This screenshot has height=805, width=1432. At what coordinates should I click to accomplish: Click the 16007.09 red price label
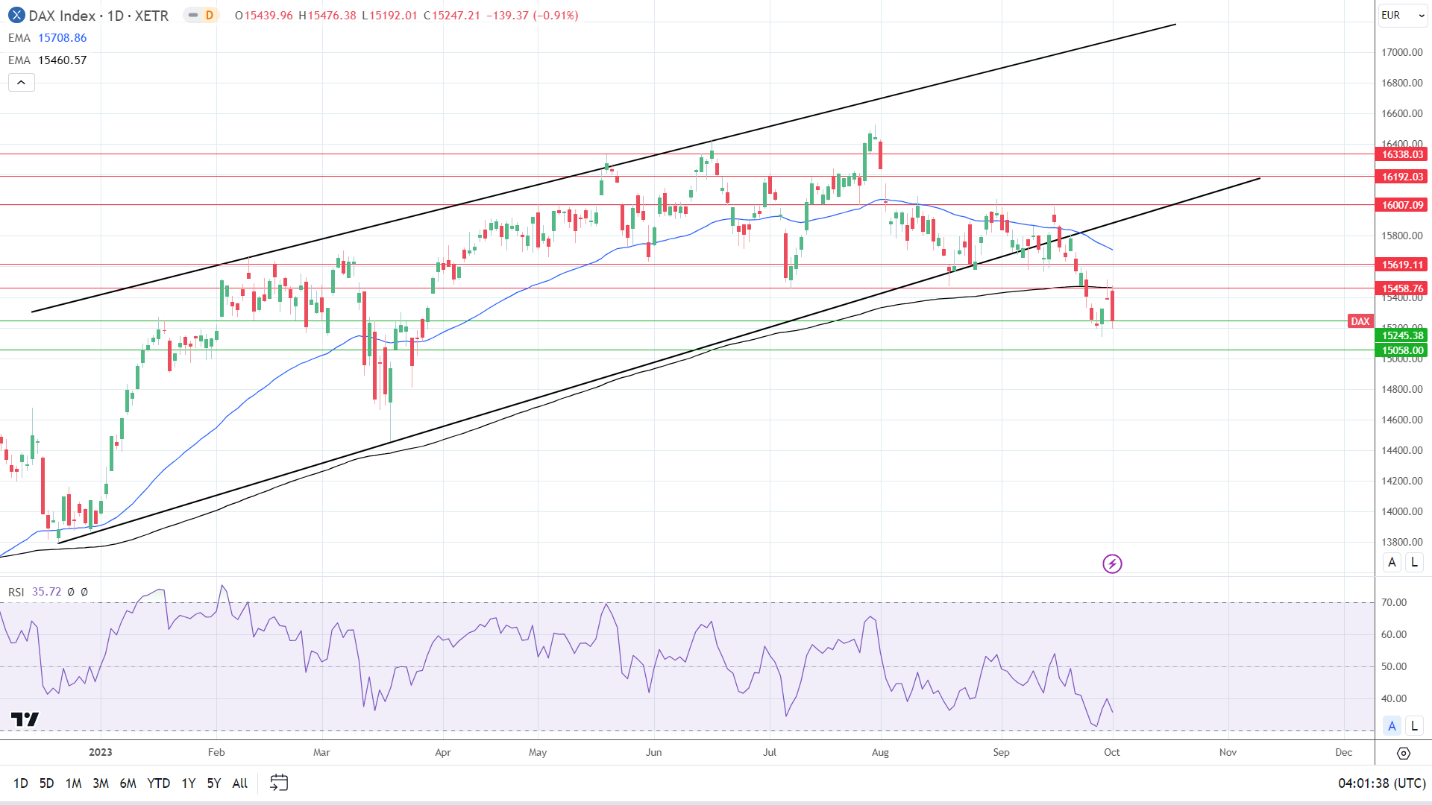point(1403,204)
